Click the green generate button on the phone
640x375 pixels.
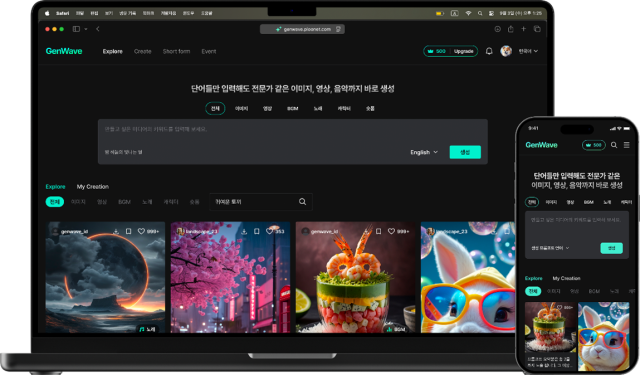pos(611,248)
